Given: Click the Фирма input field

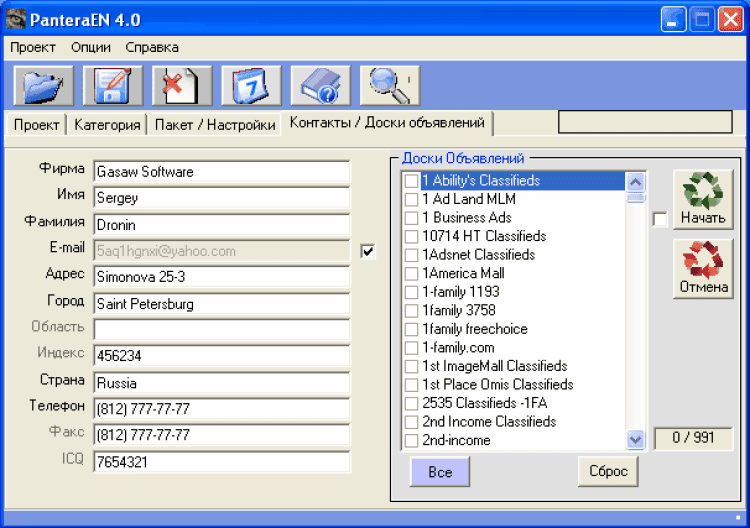Looking at the screenshot, I should 221,172.
